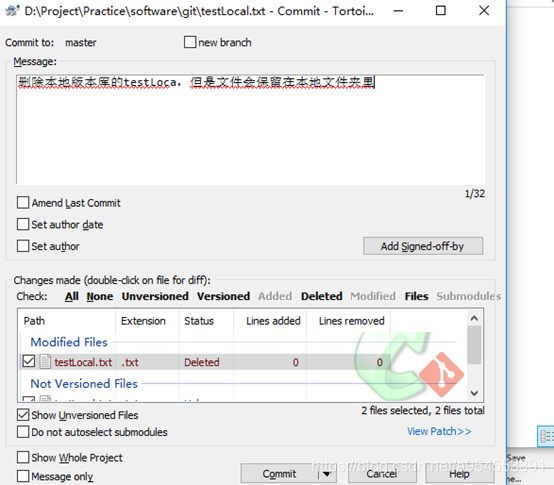This screenshot has height=485, width=554.
Task: Sort by the Lines added column header
Action: pyautogui.click(x=270, y=321)
